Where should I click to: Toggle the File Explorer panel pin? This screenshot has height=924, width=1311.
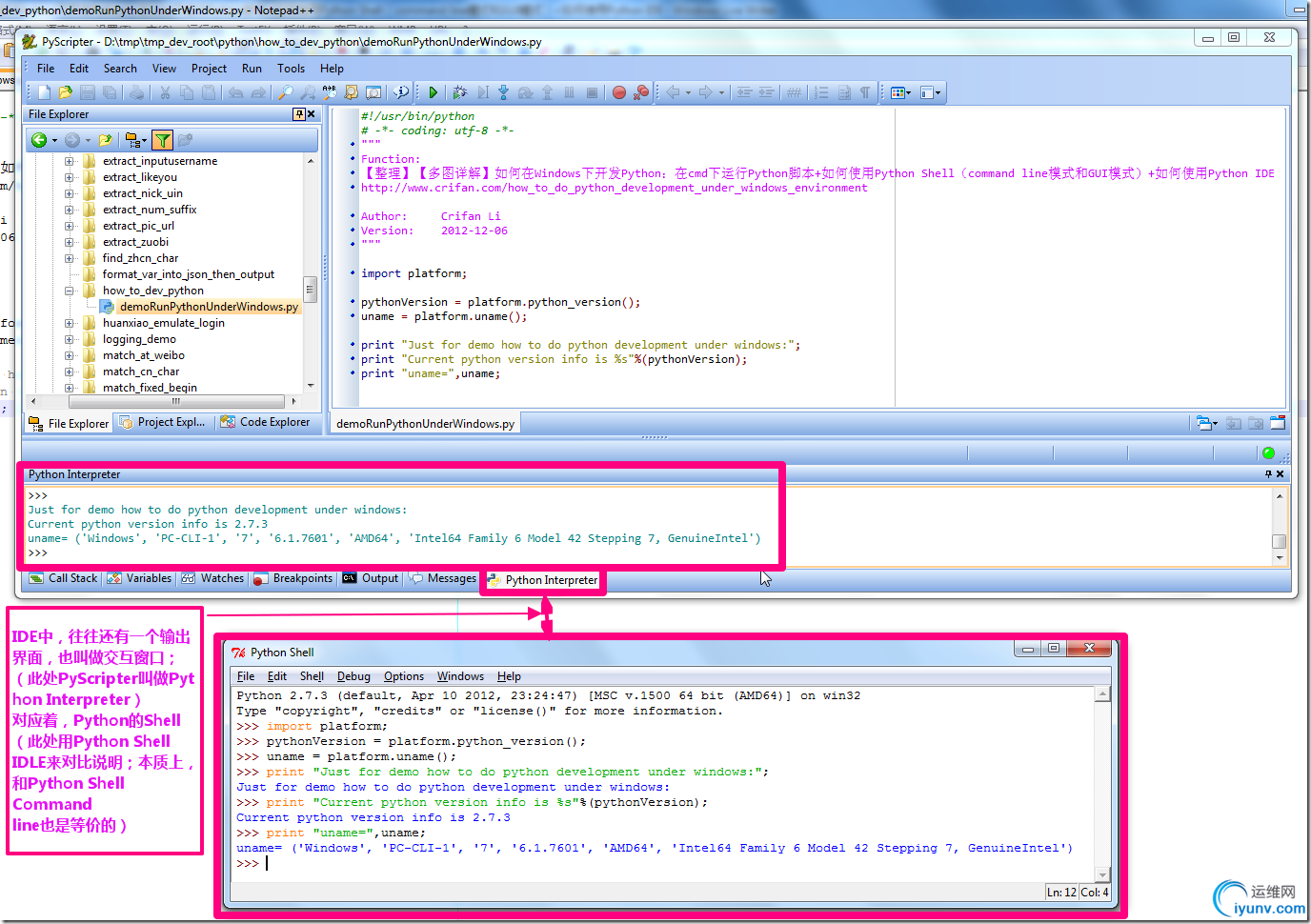coord(298,114)
